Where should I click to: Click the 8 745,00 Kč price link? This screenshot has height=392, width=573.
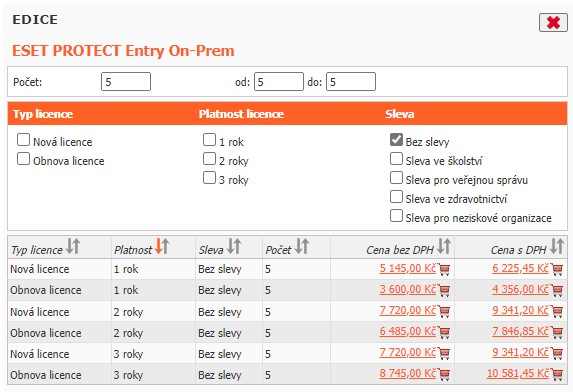click(407, 373)
